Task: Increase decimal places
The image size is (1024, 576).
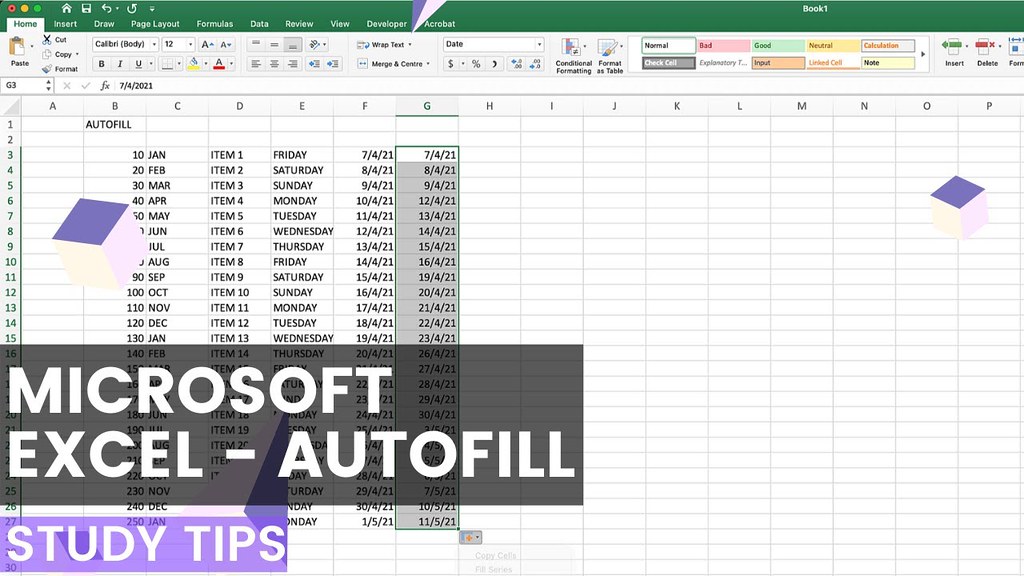Action: coord(517,64)
